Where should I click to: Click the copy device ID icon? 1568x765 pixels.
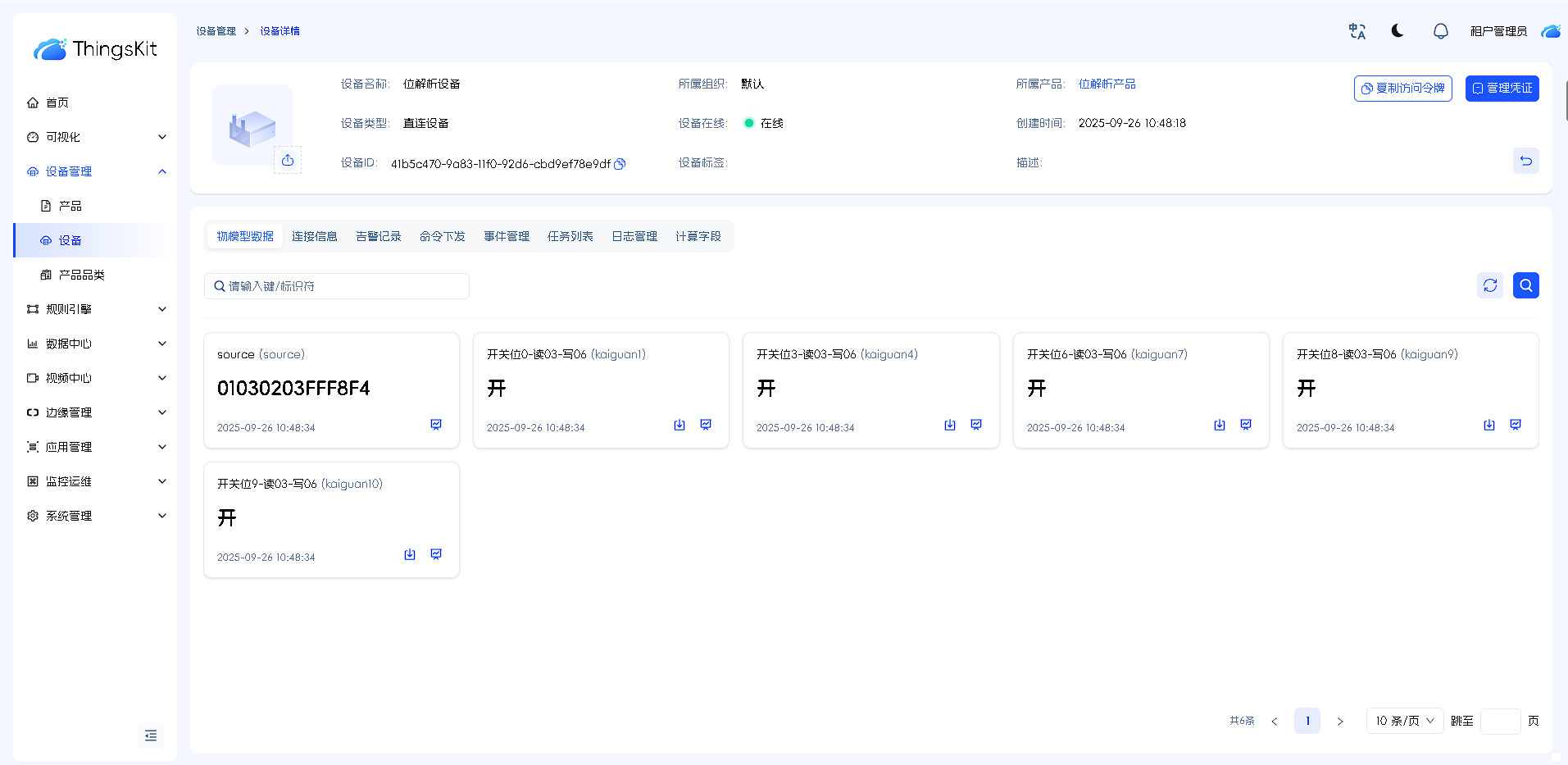pyautogui.click(x=620, y=164)
